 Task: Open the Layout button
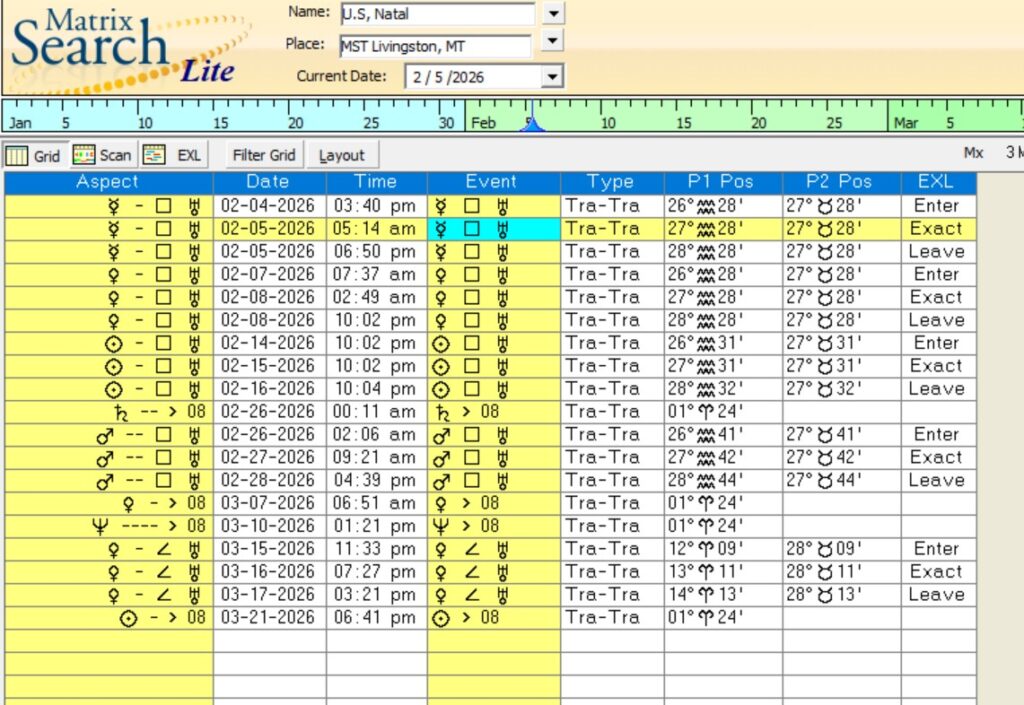click(x=342, y=155)
